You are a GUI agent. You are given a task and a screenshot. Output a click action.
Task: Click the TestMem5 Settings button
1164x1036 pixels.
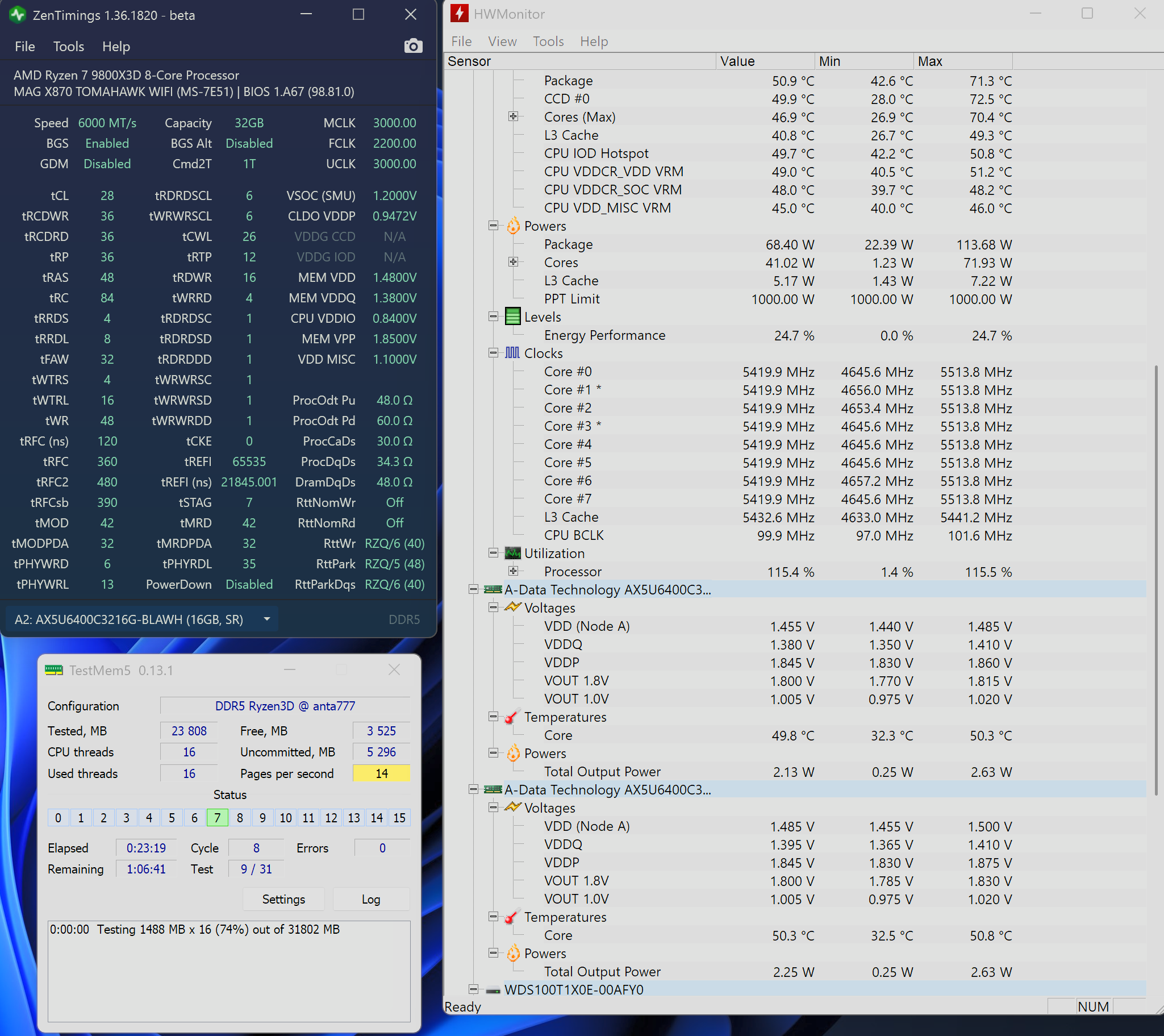coord(283,898)
